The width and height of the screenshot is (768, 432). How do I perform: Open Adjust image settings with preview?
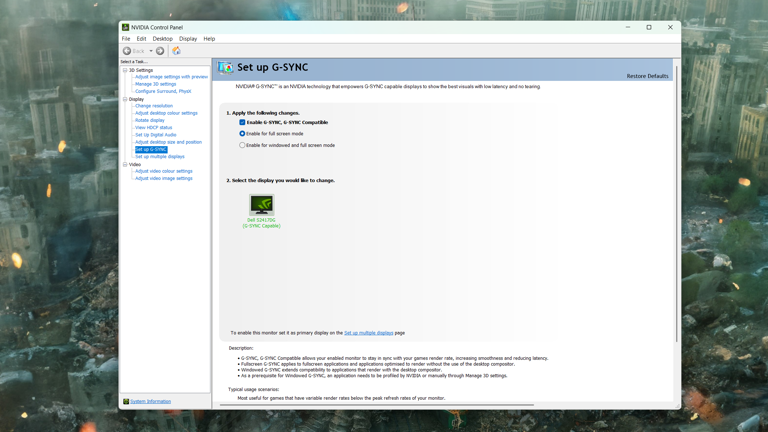point(171,77)
